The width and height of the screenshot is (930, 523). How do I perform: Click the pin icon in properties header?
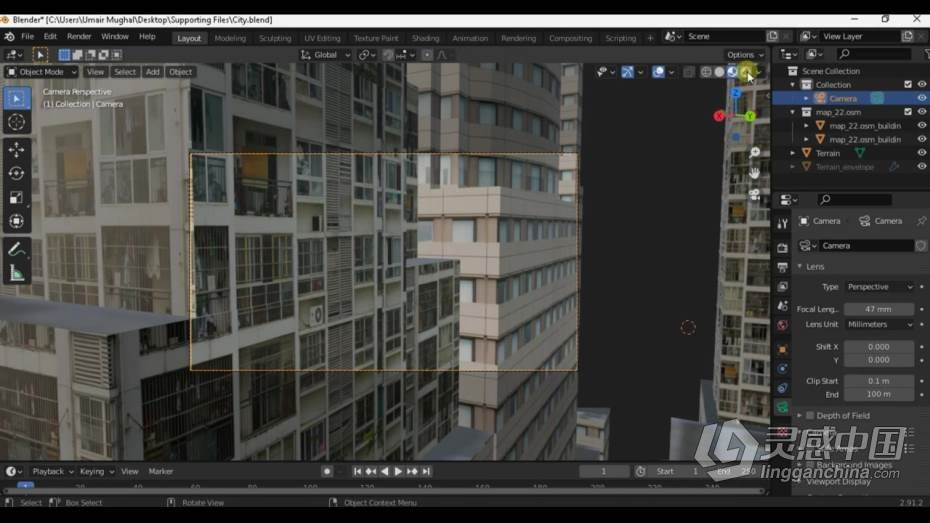(x=921, y=221)
